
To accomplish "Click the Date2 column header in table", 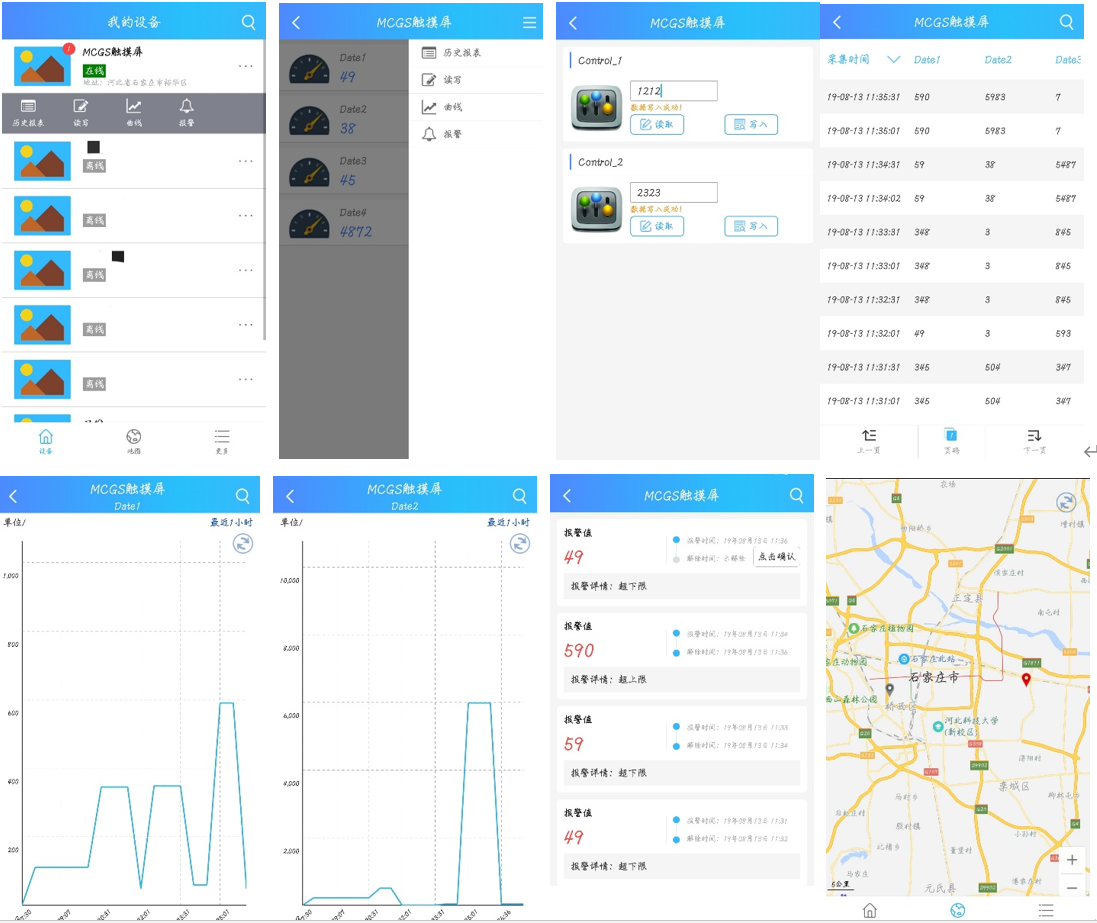I will (x=998, y=60).
